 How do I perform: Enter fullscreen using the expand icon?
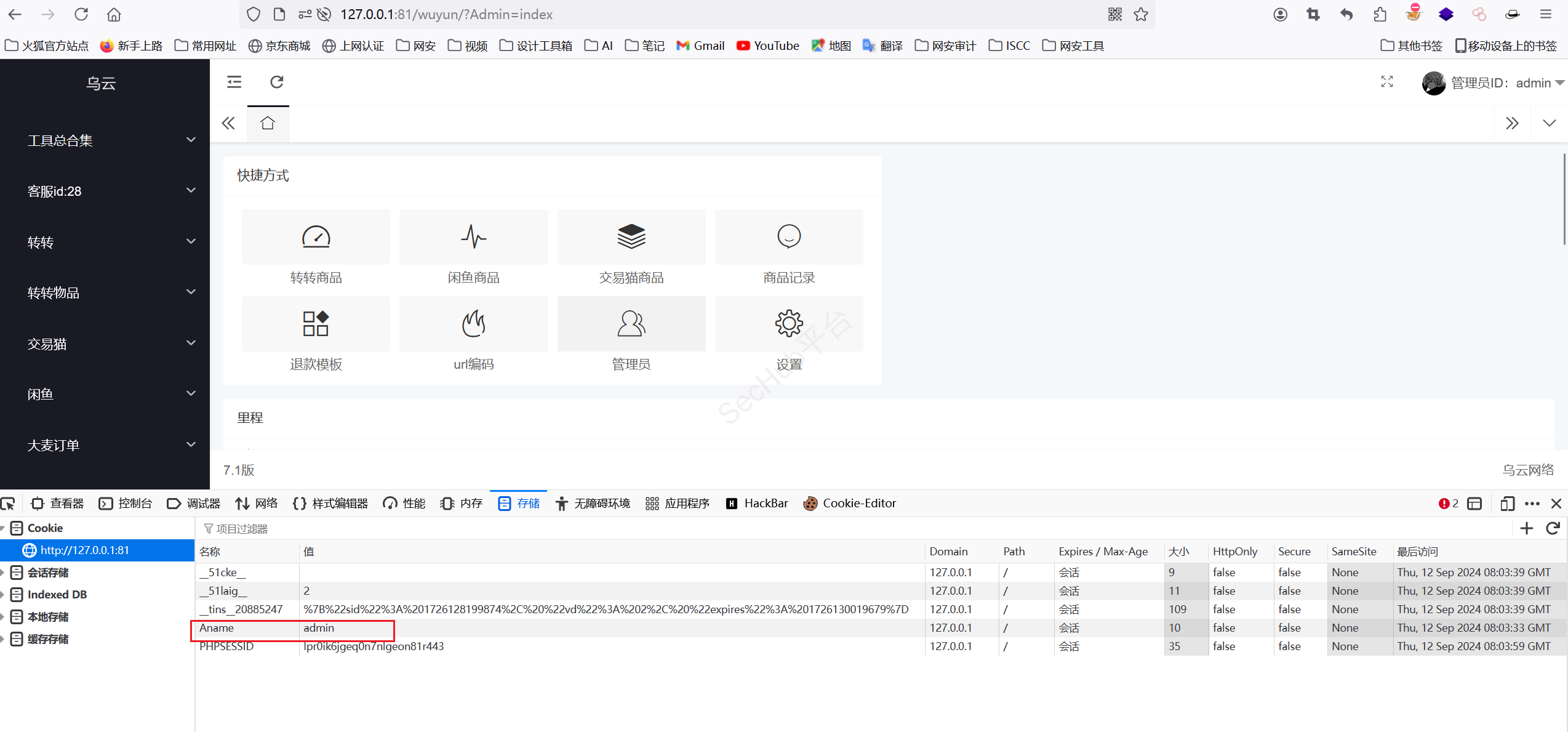1387,82
